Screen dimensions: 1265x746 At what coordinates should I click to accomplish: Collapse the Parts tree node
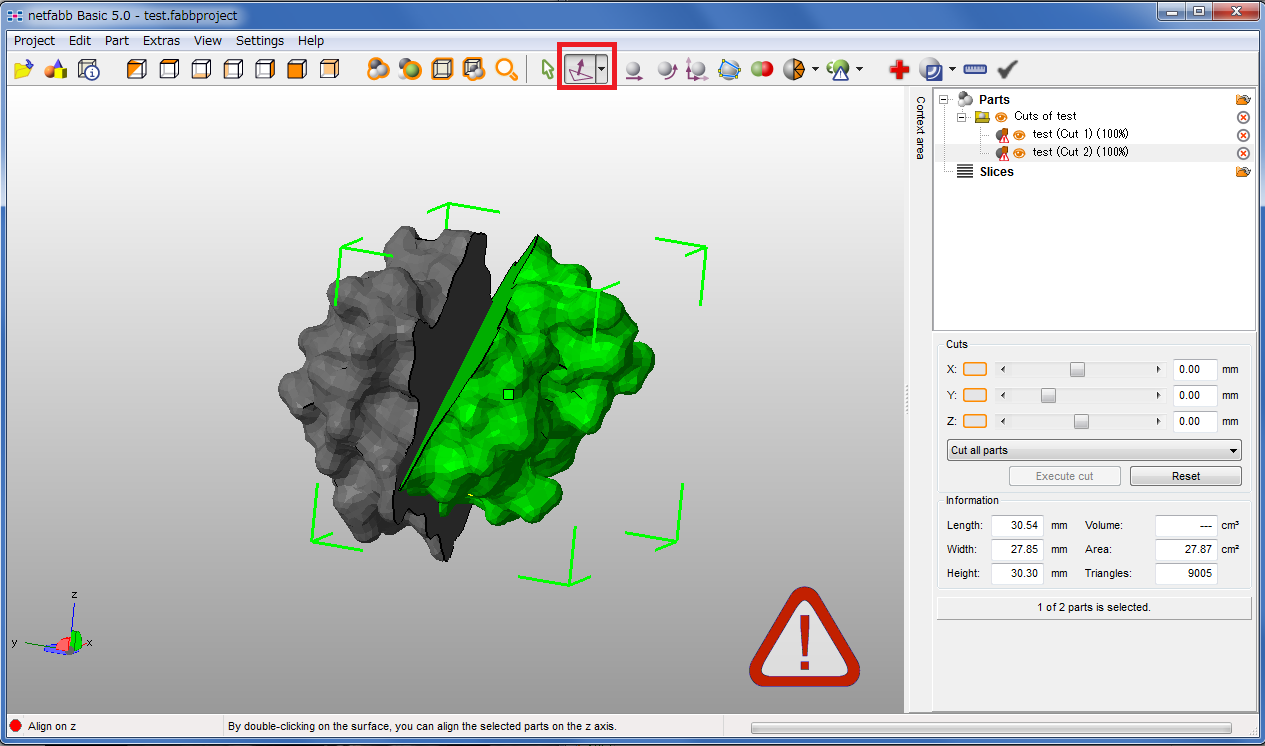[x=944, y=99]
